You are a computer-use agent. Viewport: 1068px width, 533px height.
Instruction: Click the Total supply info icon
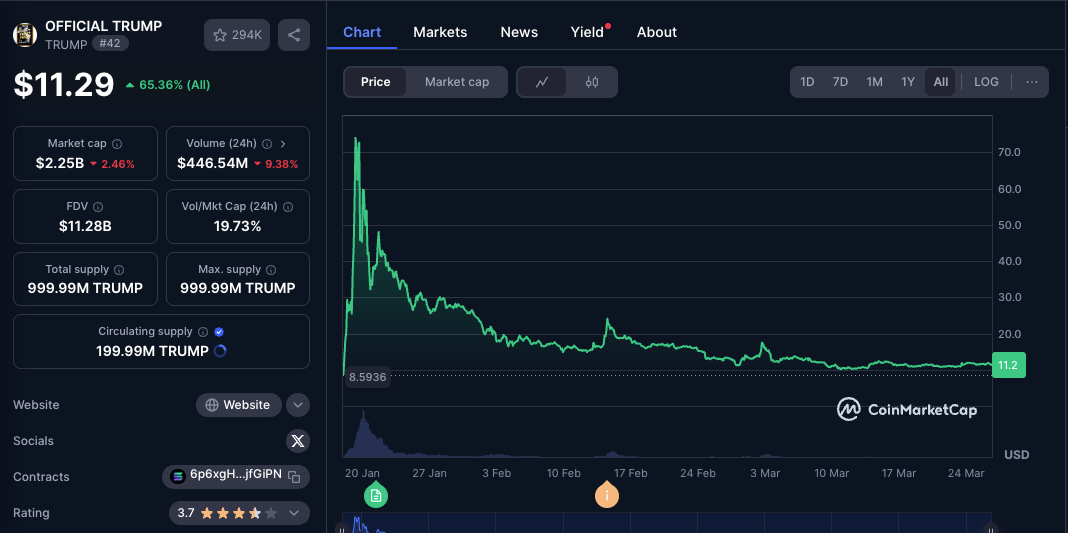[119, 270]
